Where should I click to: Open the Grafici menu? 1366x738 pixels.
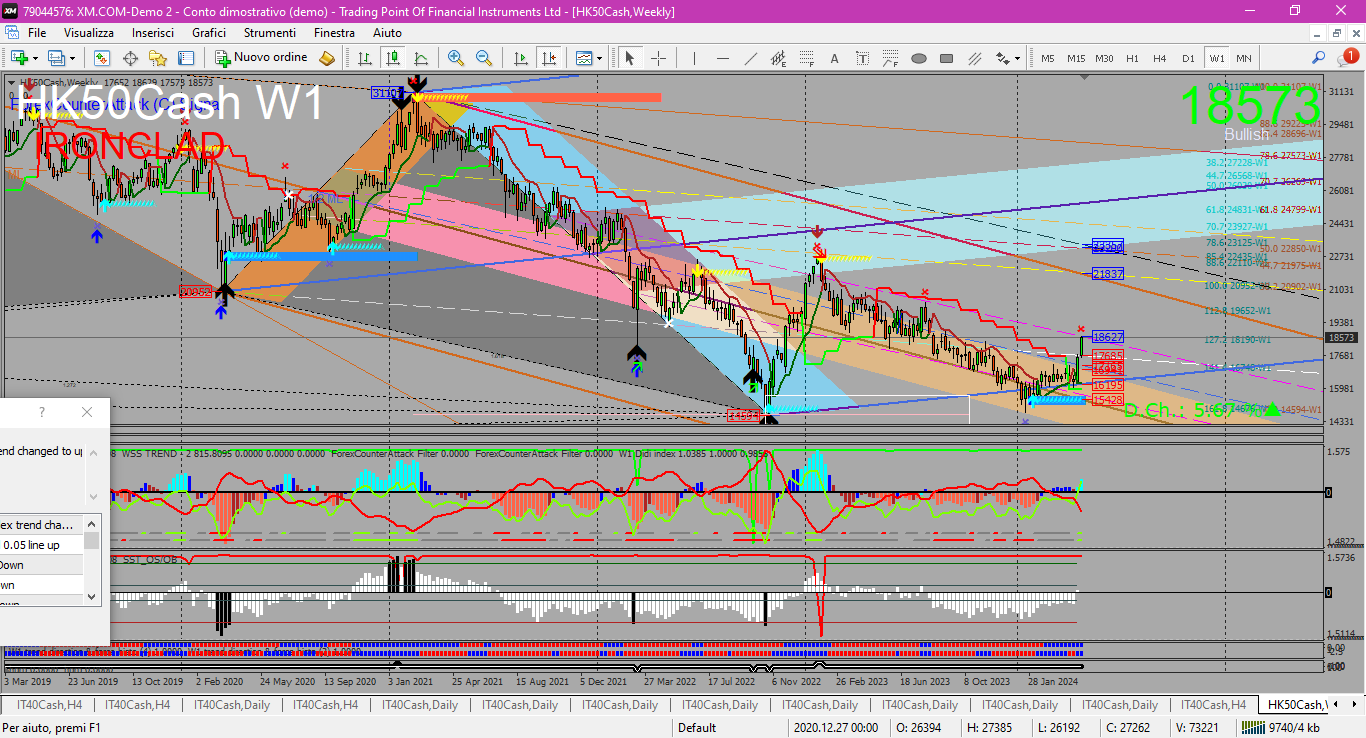209,33
